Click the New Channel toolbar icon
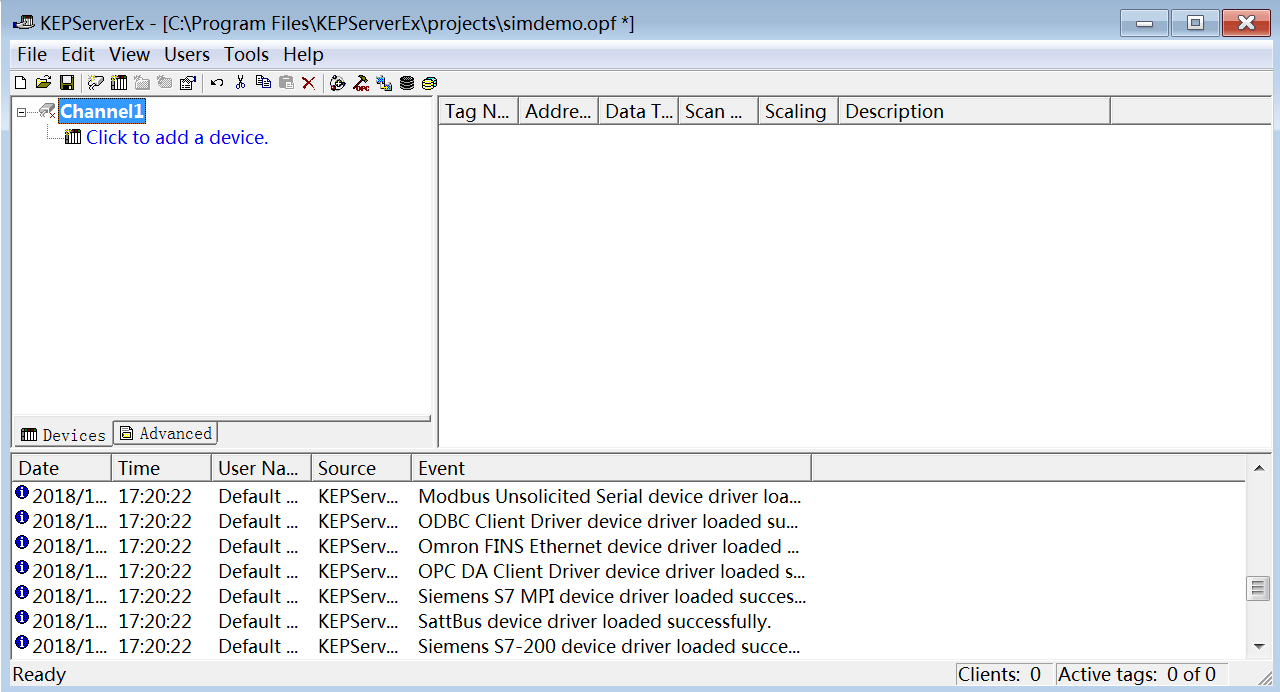 (x=96, y=83)
